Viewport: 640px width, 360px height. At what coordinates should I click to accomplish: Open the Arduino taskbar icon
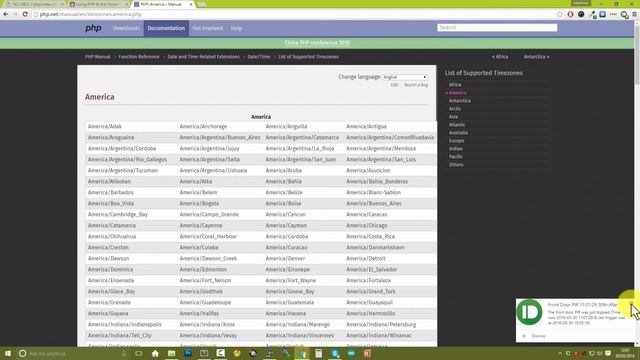click(351, 353)
